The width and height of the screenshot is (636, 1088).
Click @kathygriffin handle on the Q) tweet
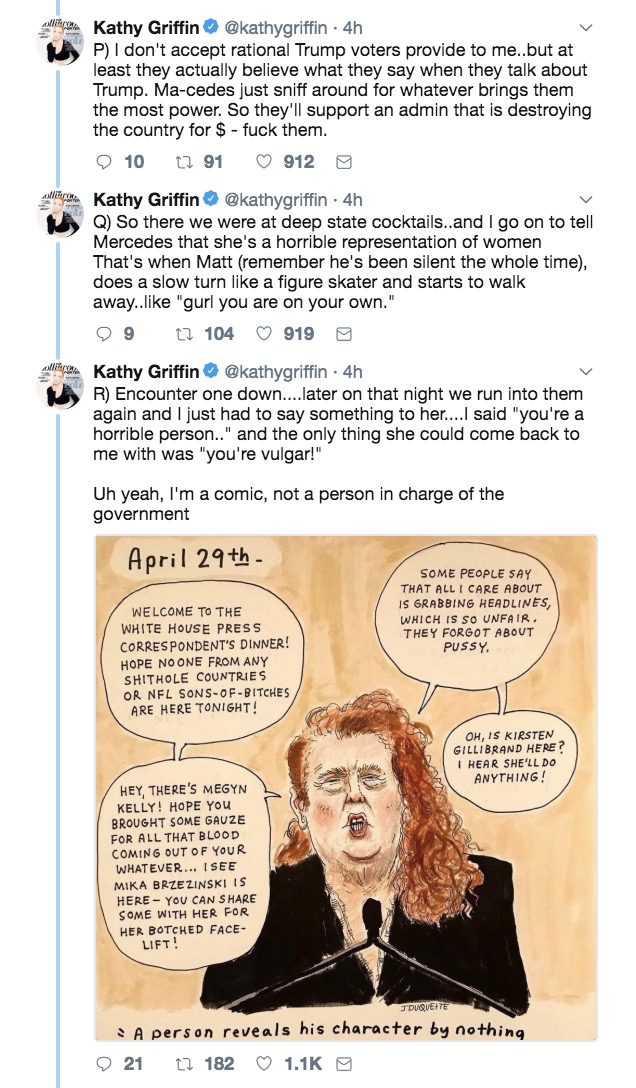(x=275, y=200)
